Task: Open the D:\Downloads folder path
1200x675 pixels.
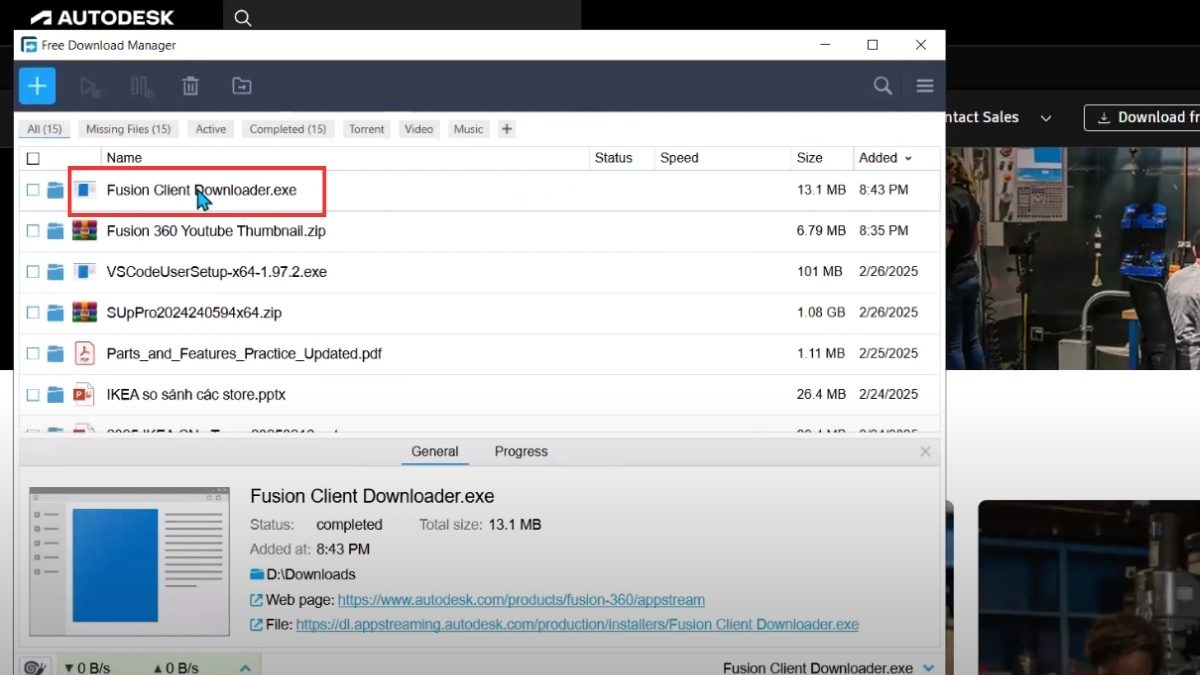Action: [x=311, y=575]
